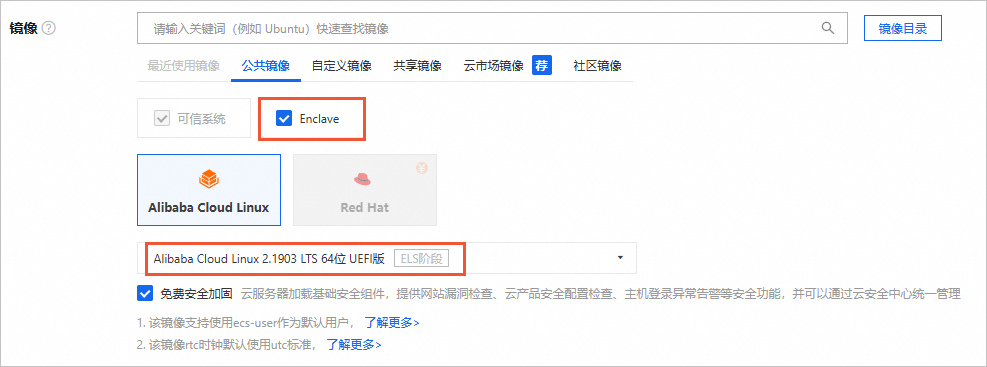Switch to 最近使用镜像 tab
987x367 pixels.
(x=183, y=66)
